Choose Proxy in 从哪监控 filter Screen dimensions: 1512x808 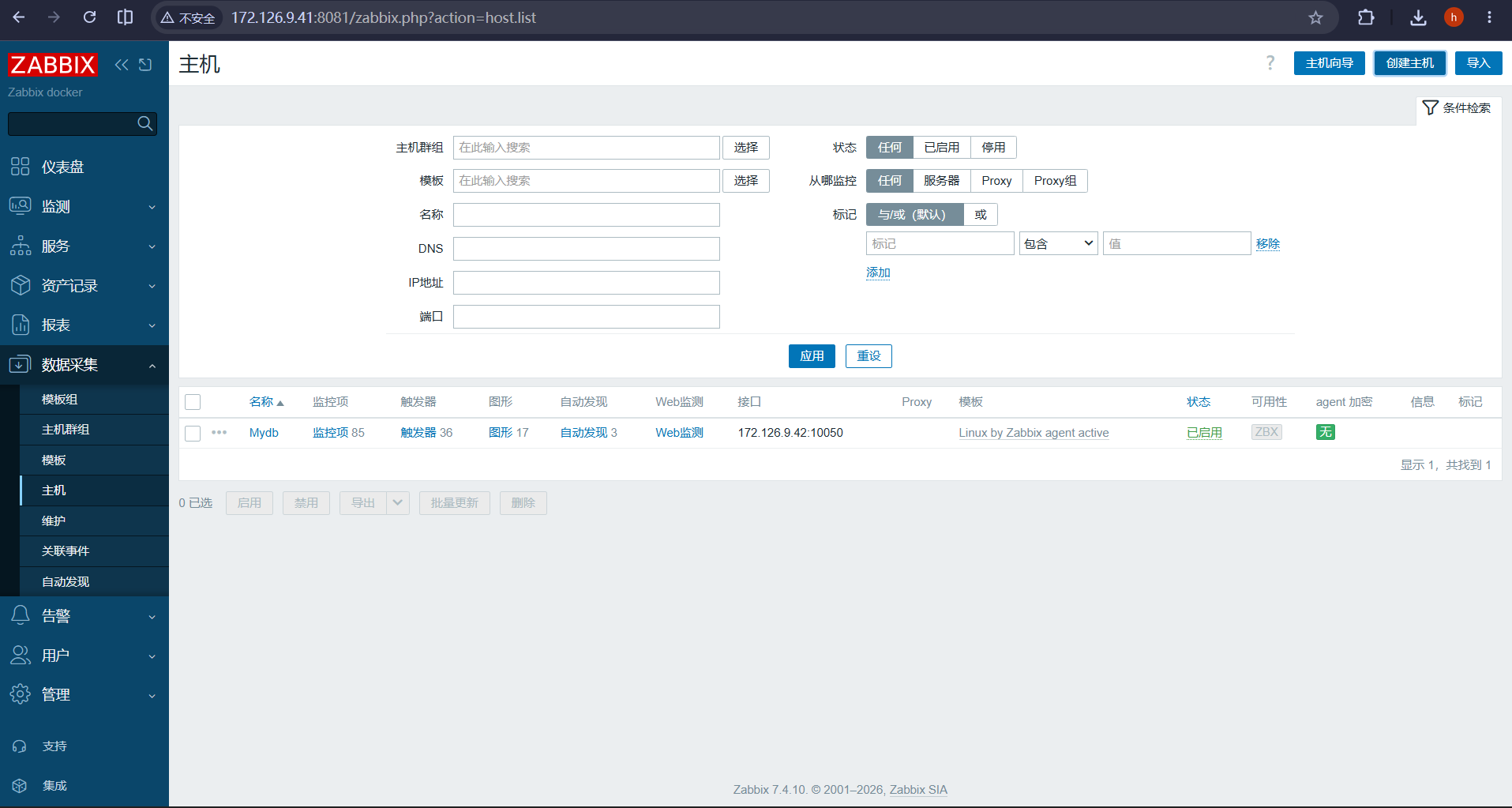[x=996, y=181]
